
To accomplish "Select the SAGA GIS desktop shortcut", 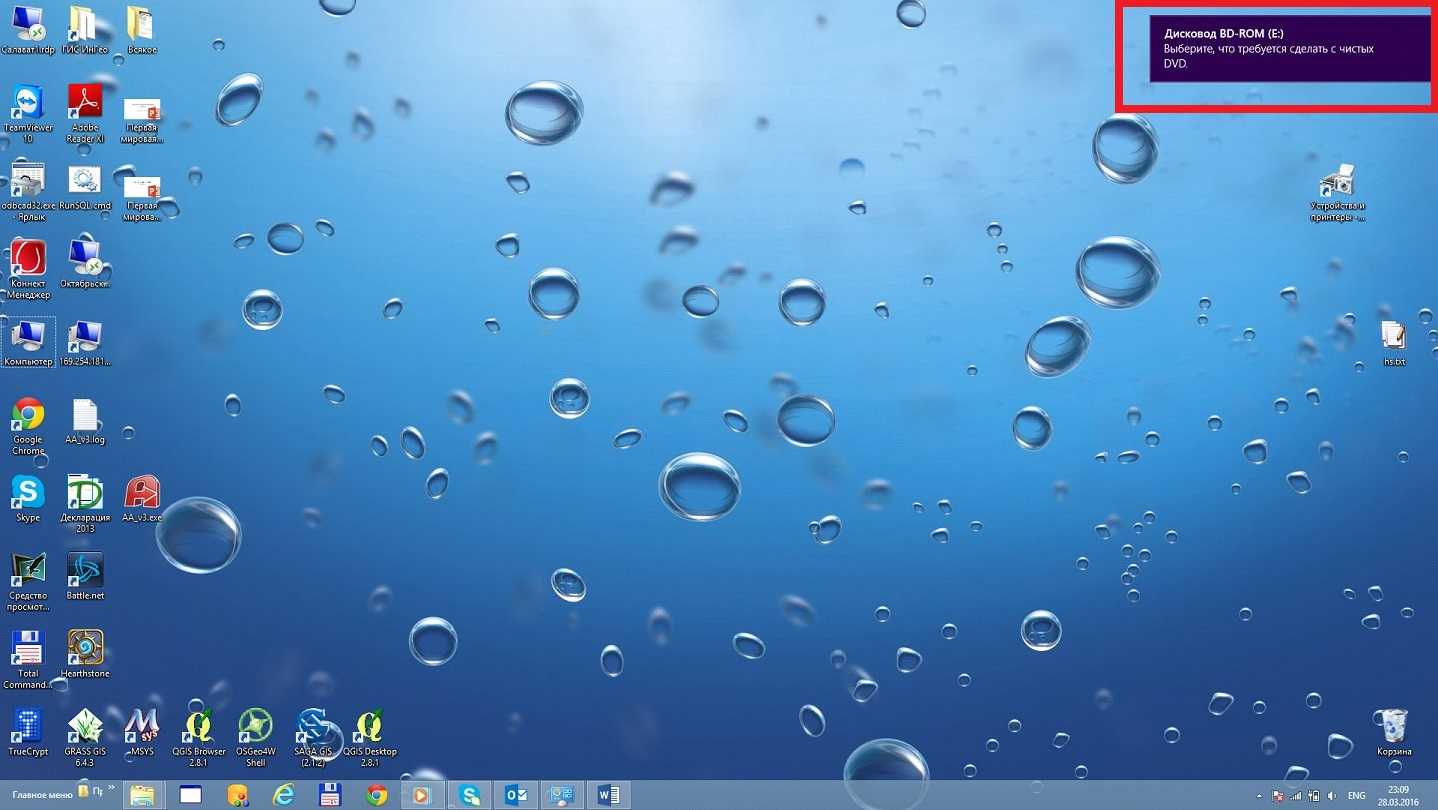I will (313, 728).
